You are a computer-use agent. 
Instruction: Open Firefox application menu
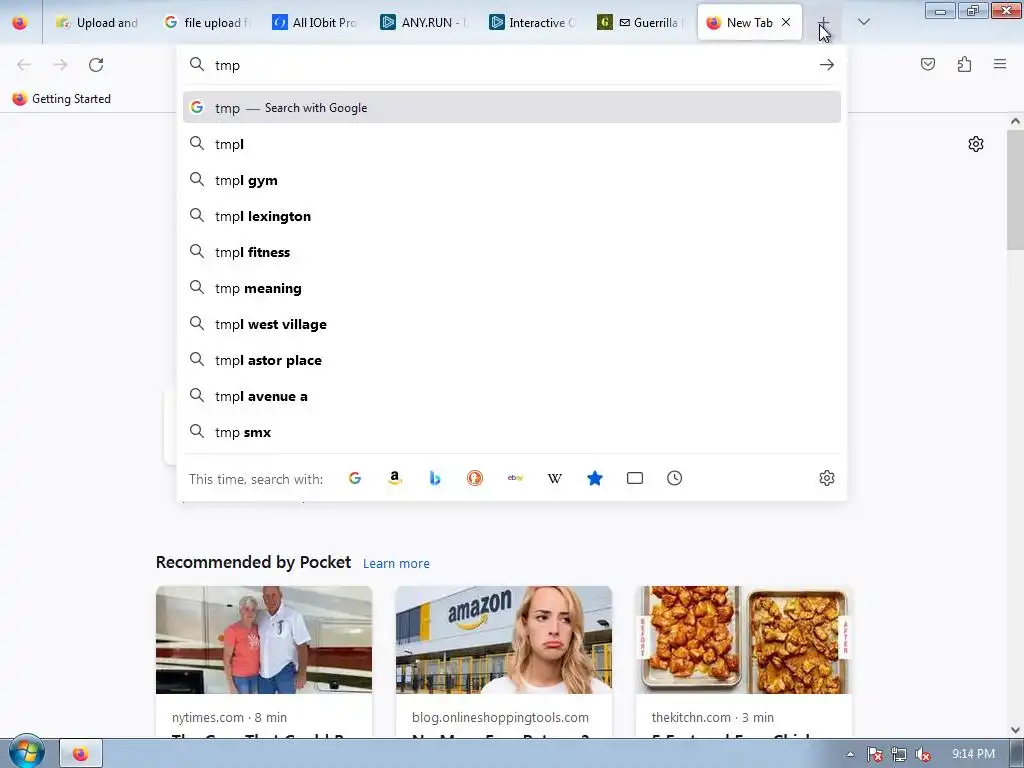coord(1000,64)
